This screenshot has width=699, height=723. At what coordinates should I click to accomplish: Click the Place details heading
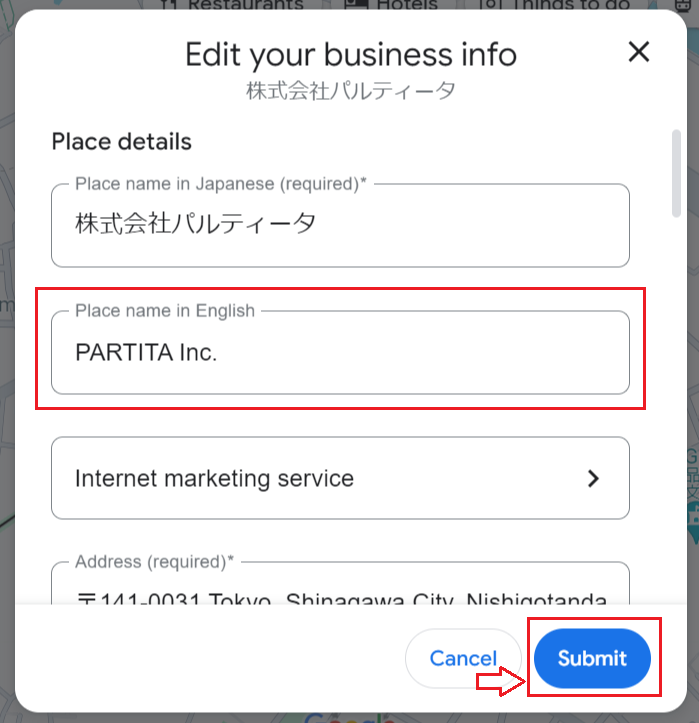(121, 142)
